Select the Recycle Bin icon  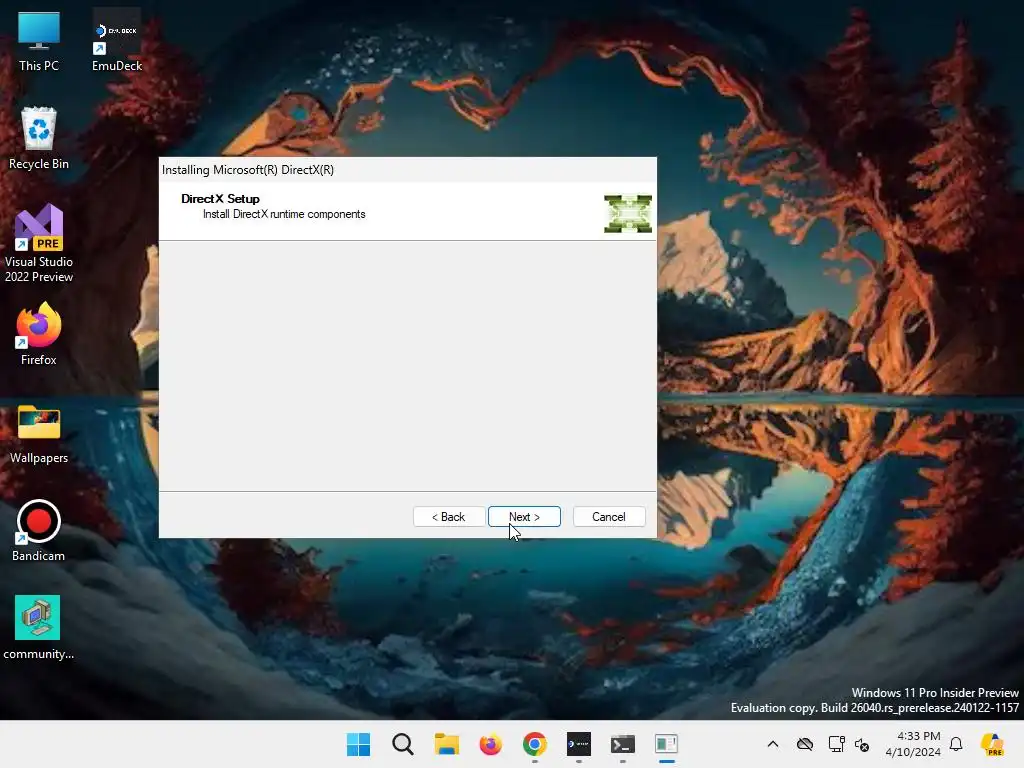click(39, 138)
